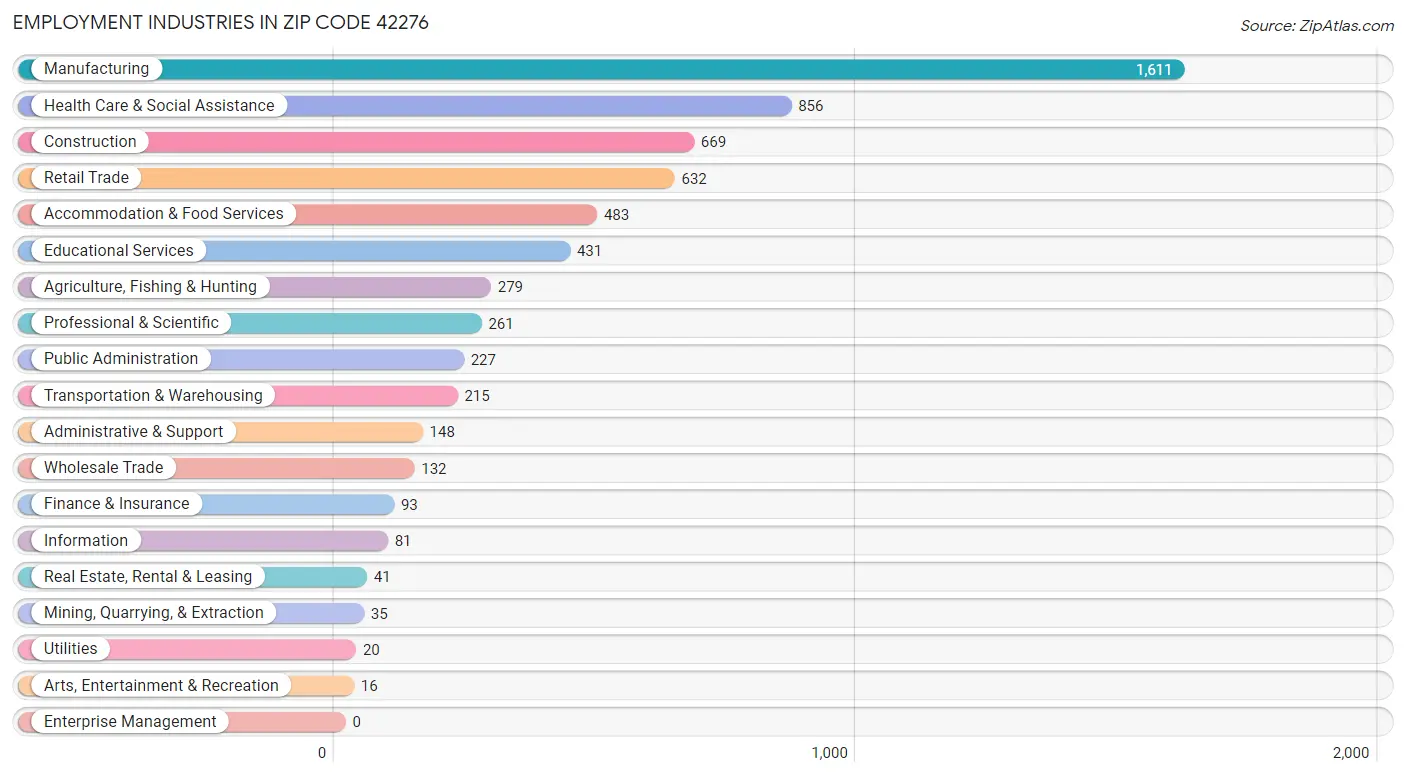Select the Transportation & Warehousing label
The height and width of the screenshot is (777, 1406).
(153, 396)
